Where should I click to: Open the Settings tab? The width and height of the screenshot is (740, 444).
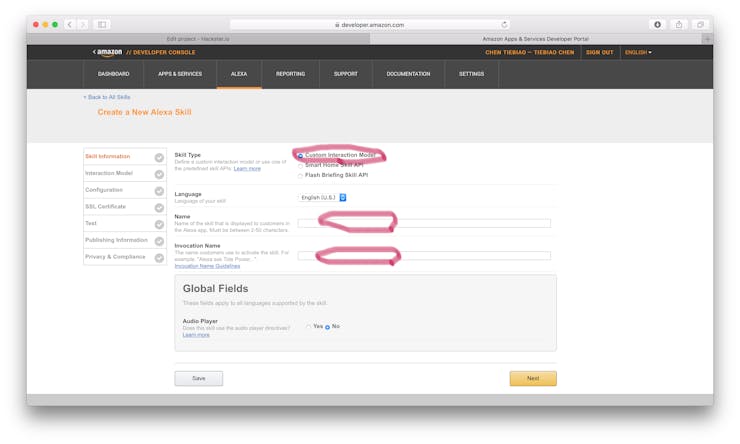[471, 74]
